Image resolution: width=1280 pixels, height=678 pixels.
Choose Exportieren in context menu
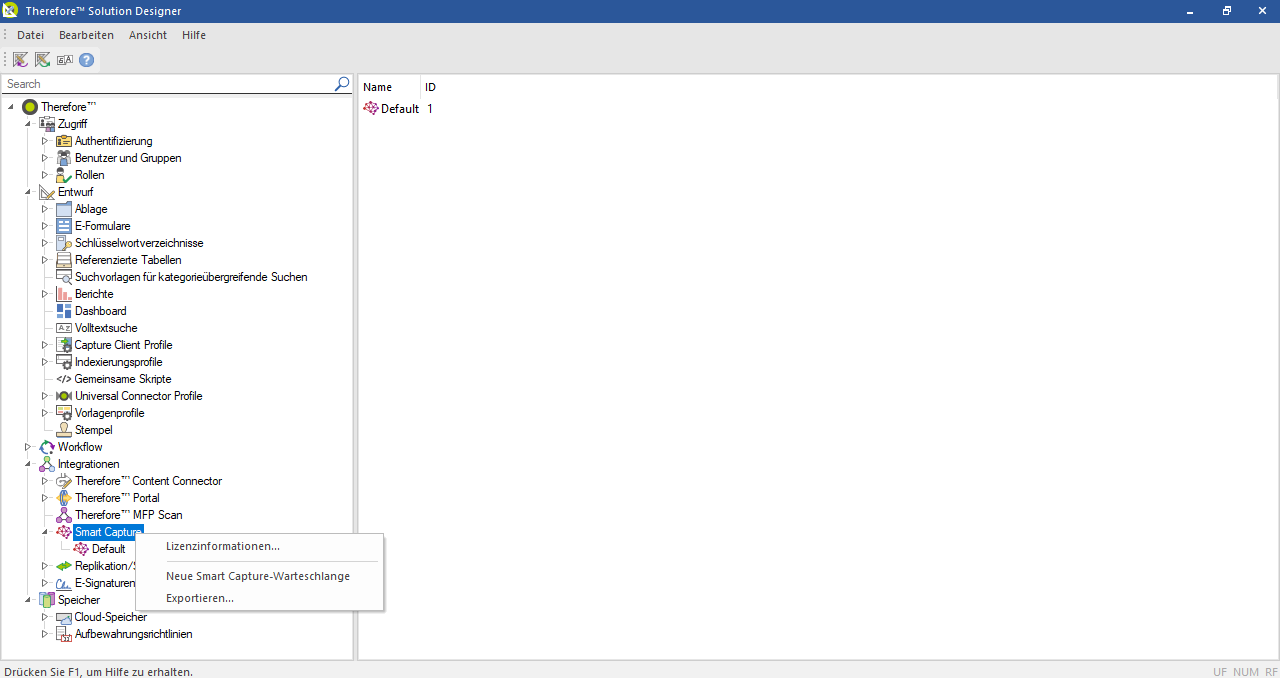[x=199, y=598]
